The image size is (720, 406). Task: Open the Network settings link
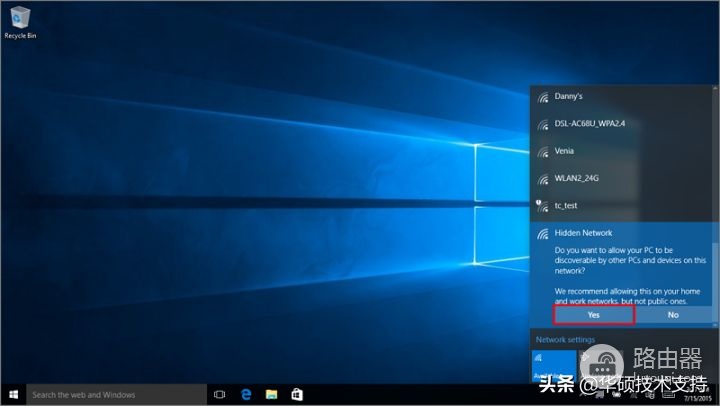tap(565, 339)
